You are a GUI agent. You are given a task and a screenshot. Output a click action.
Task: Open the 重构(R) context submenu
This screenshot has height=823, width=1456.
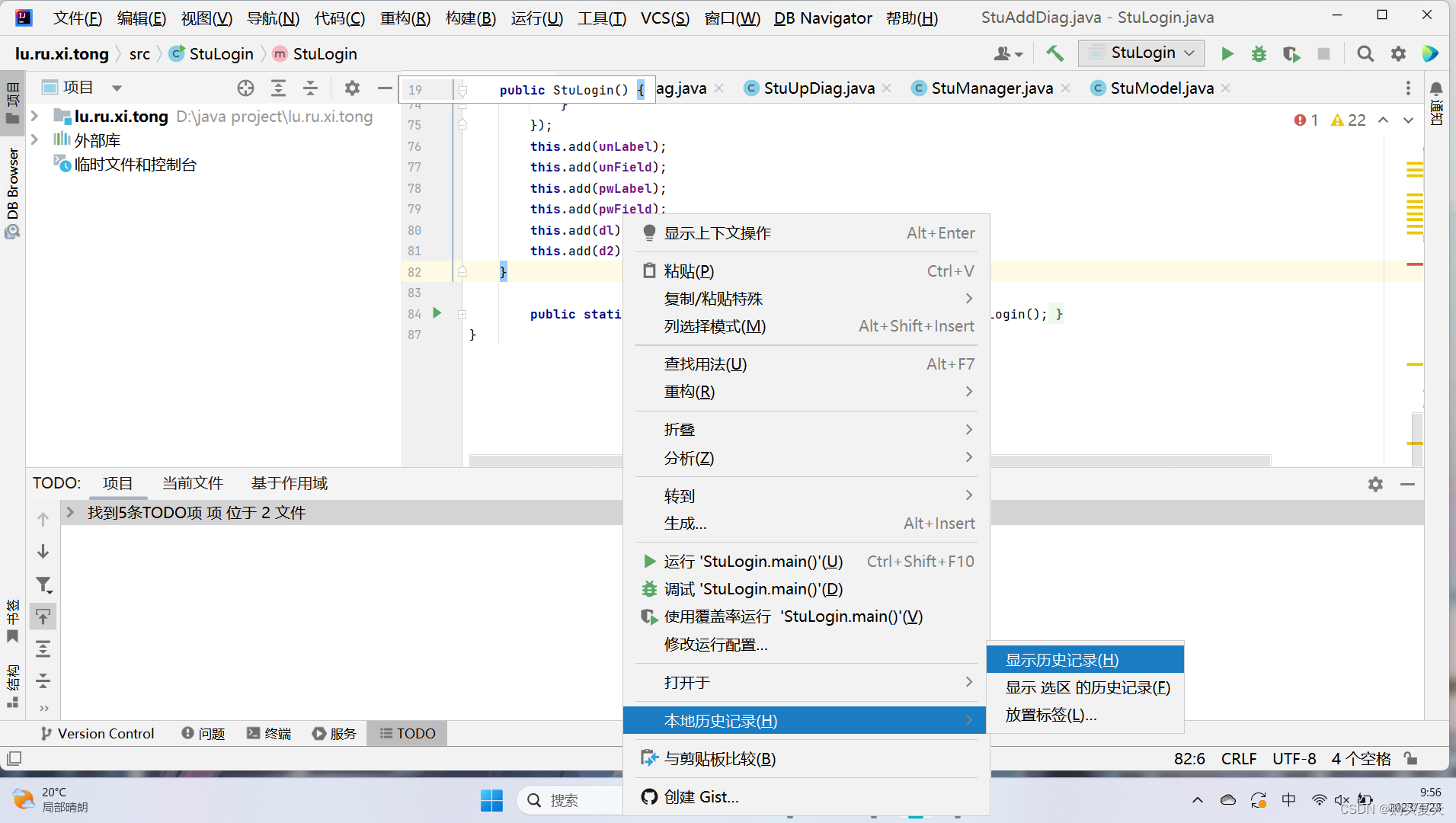pyautogui.click(x=806, y=392)
